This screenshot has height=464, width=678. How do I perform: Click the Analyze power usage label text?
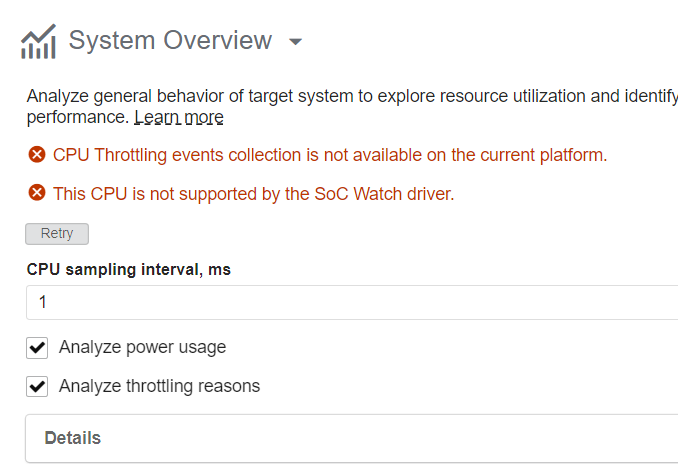coord(142,348)
